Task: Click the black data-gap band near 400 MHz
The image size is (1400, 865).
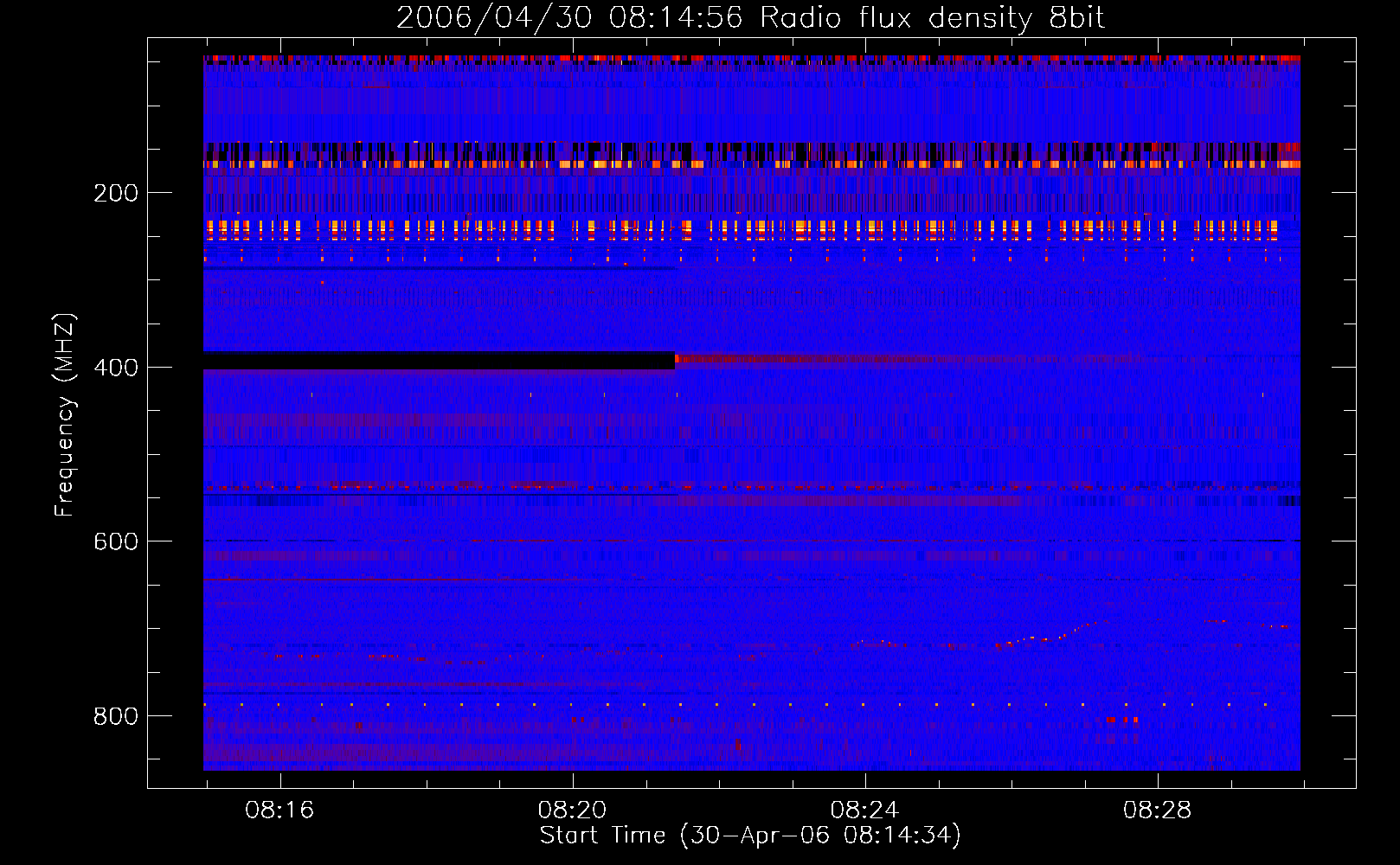Action: tap(439, 361)
